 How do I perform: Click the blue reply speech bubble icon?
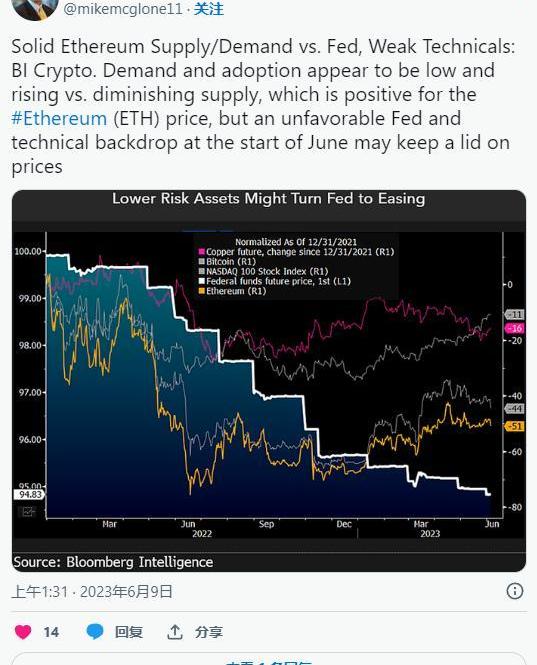tap(95, 631)
